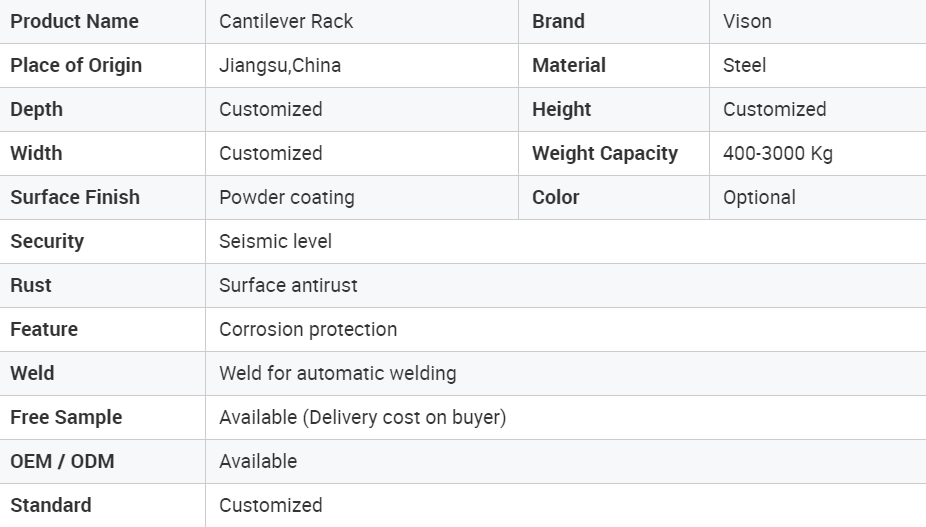Click the Steel material value
This screenshot has height=527, width=926.
[x=744, y=65]
